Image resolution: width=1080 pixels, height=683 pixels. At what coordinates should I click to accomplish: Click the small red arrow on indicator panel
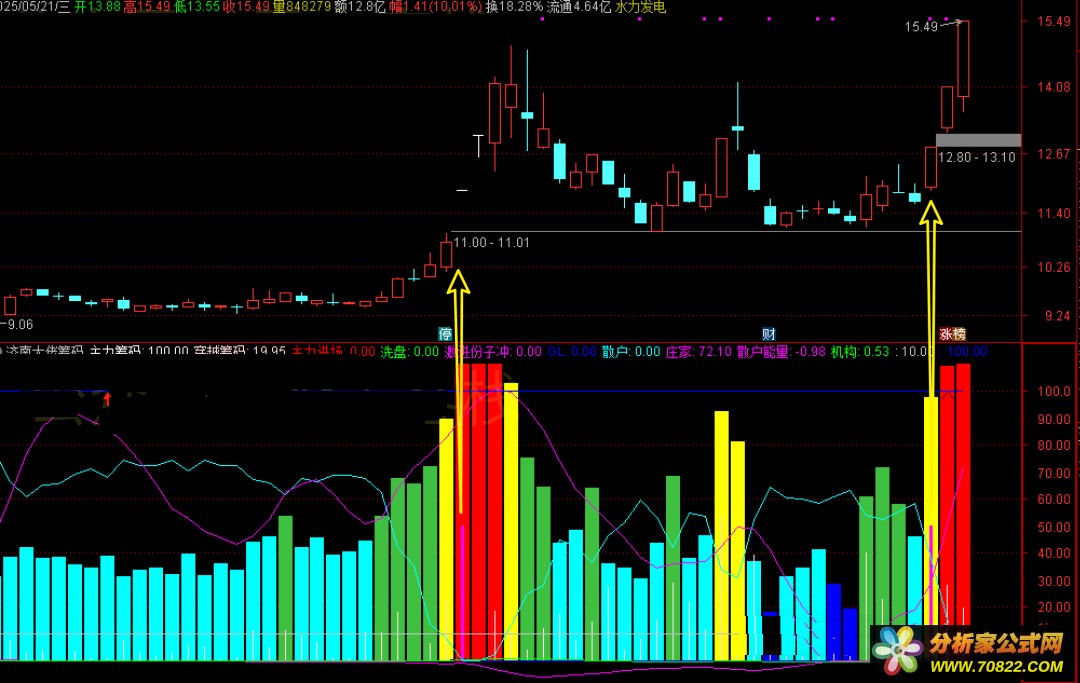pos(107,399)
